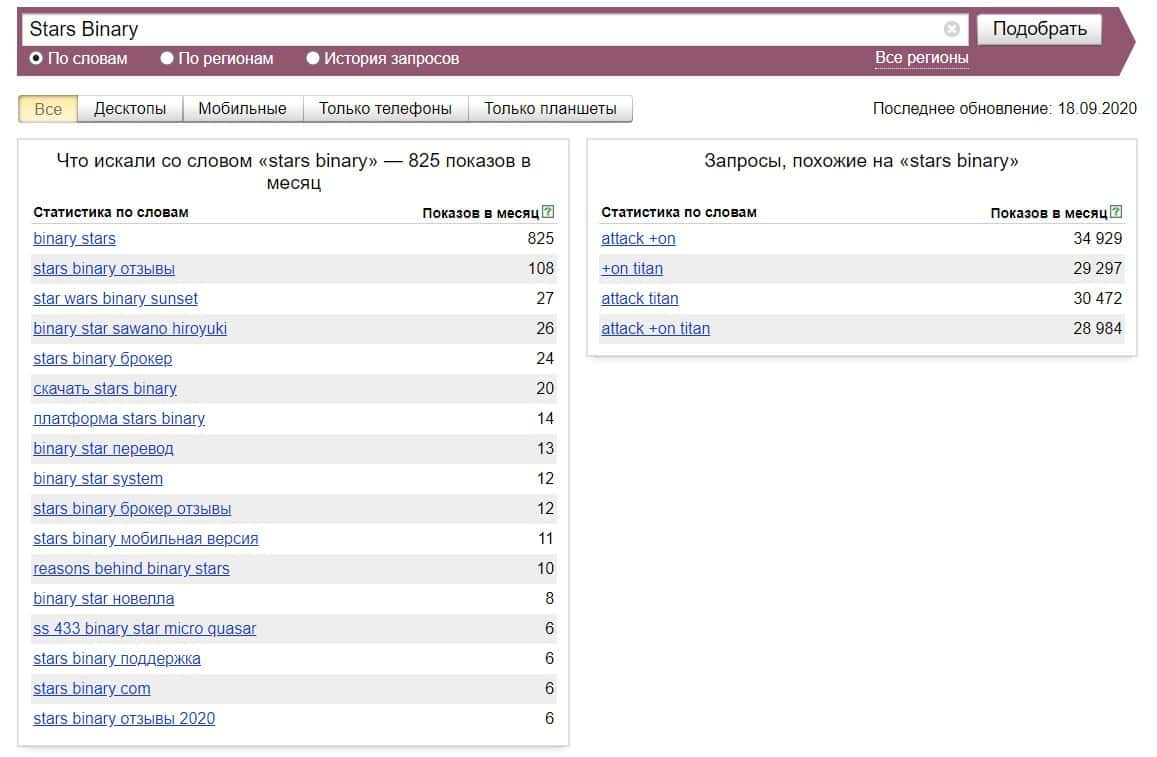Open the 'Все регионы' region selector
1157x757 pixels.
coord(921,58)
